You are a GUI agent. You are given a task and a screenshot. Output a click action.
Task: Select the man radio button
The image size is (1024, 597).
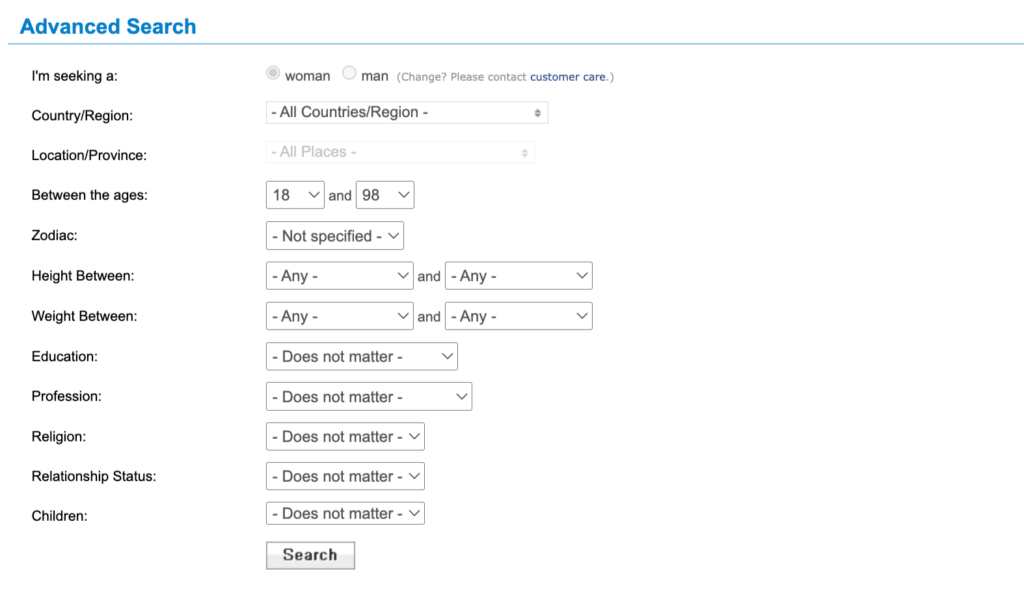tap(349, 74)
